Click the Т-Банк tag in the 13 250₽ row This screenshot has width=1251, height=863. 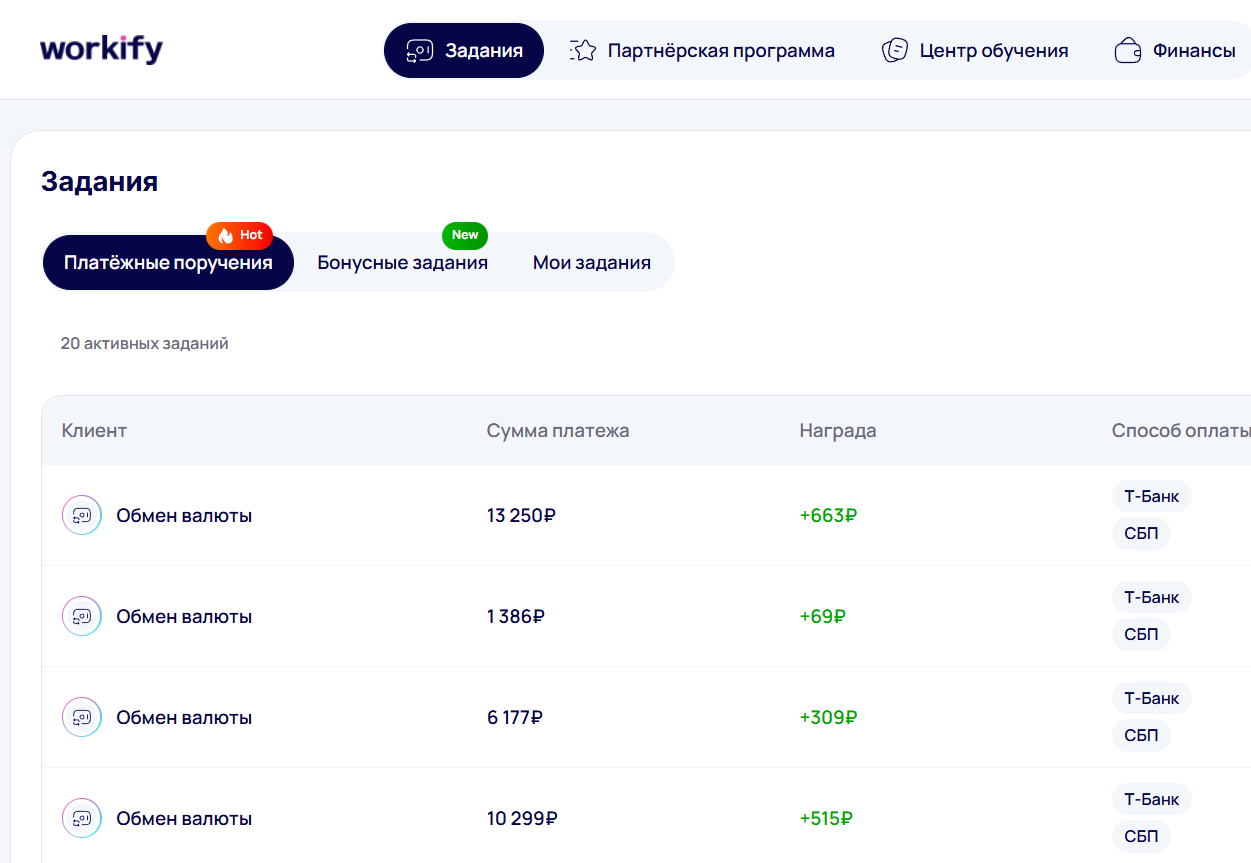pos(1151,496)
